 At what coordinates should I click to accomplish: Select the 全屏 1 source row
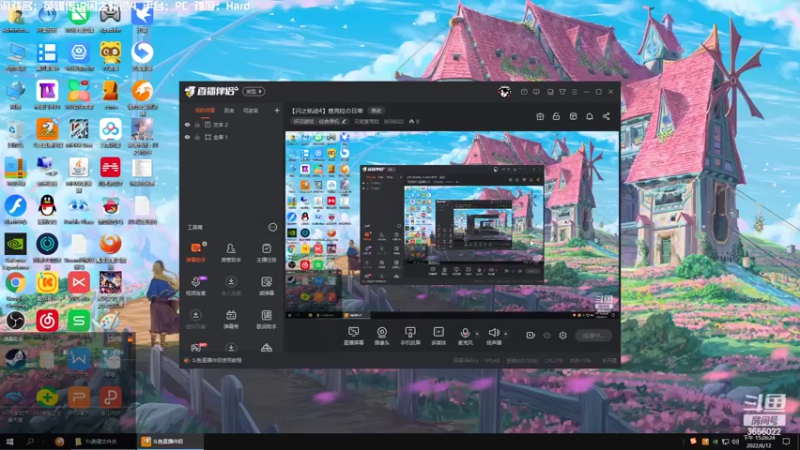pyautogui.click(x=232, y=137)
